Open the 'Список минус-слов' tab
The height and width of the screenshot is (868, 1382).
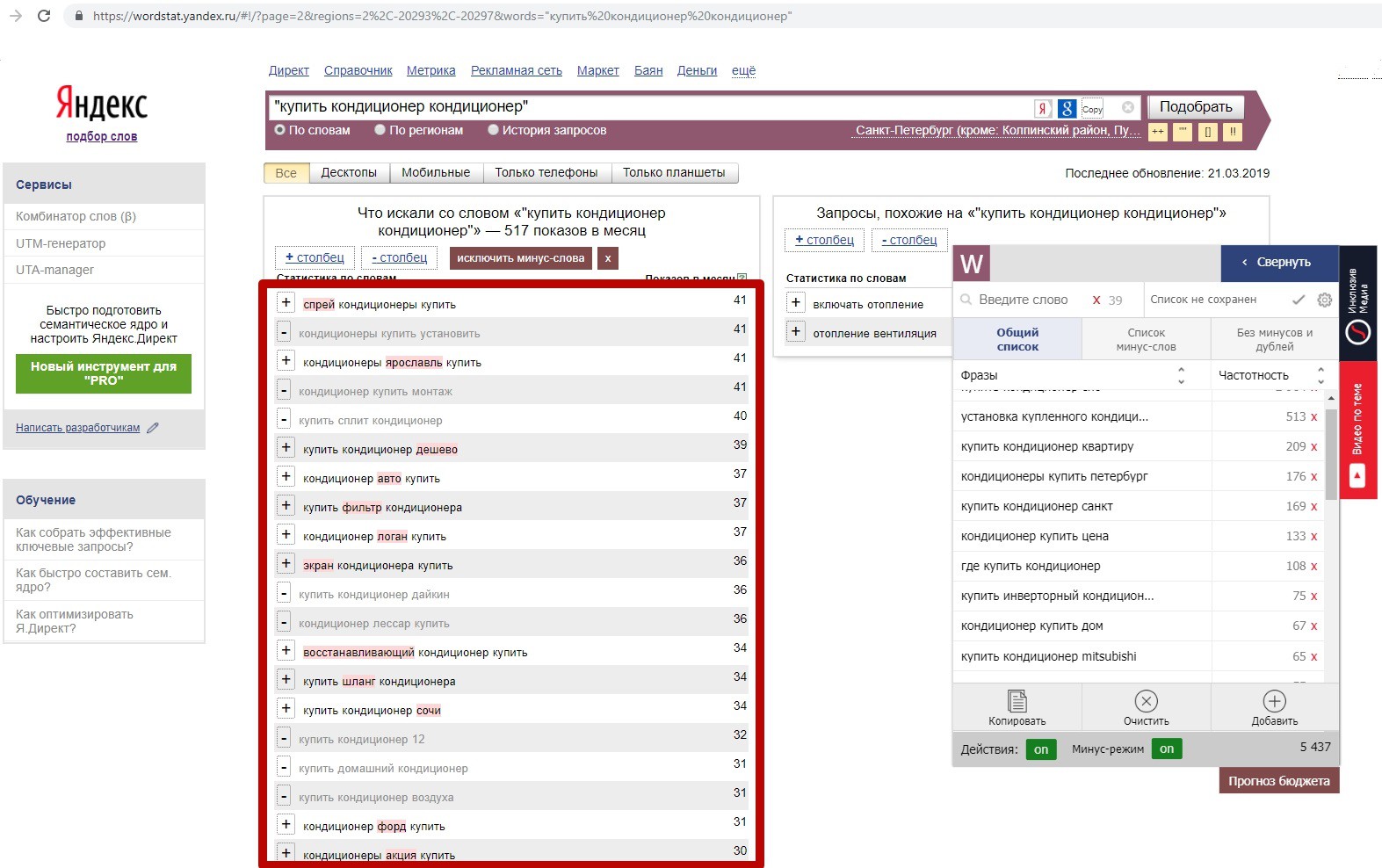1146,339
